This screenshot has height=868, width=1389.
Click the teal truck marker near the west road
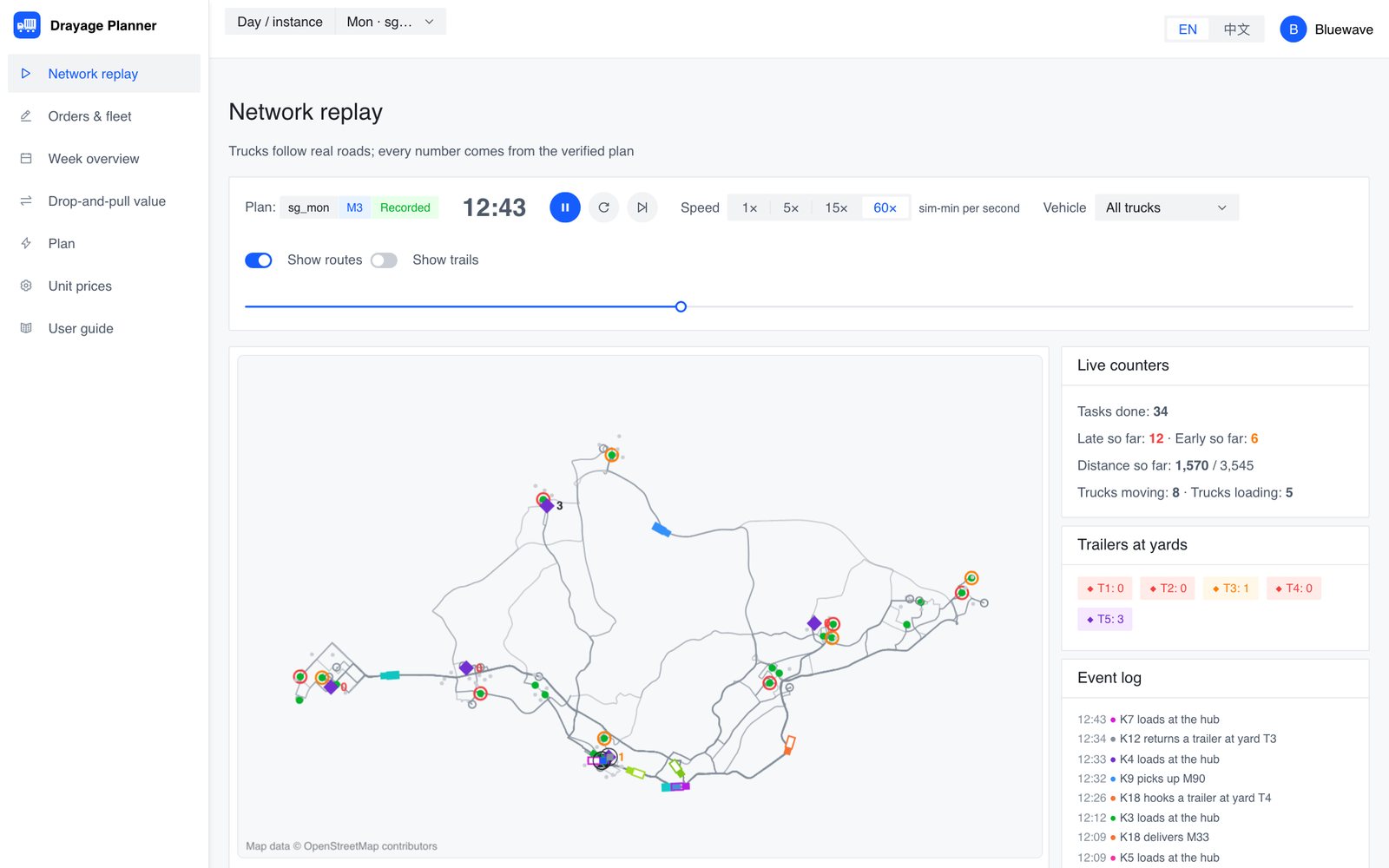[390, 674]
